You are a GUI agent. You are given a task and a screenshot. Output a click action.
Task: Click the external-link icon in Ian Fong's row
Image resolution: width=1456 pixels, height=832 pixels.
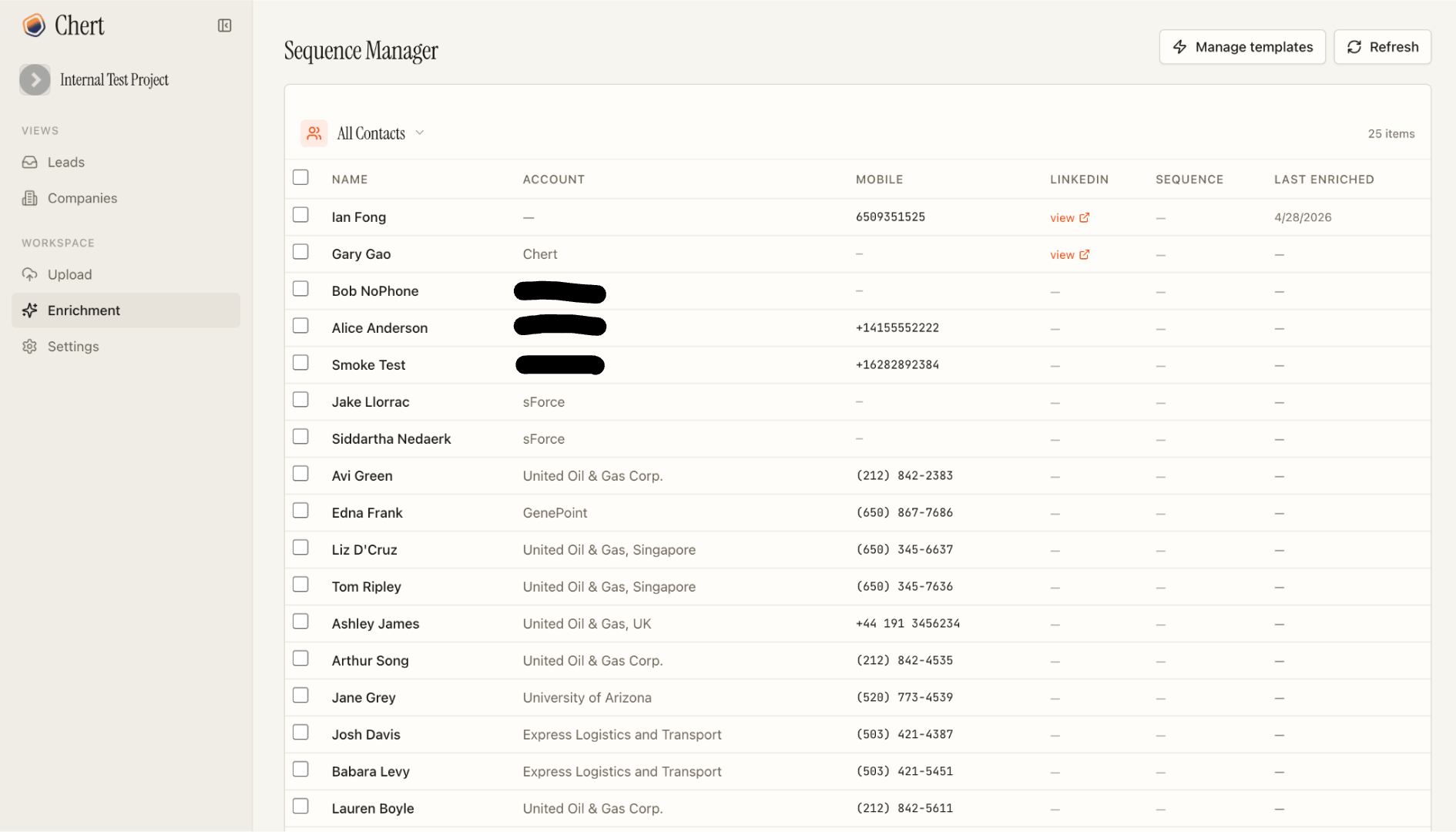(x=1085, y=217)
